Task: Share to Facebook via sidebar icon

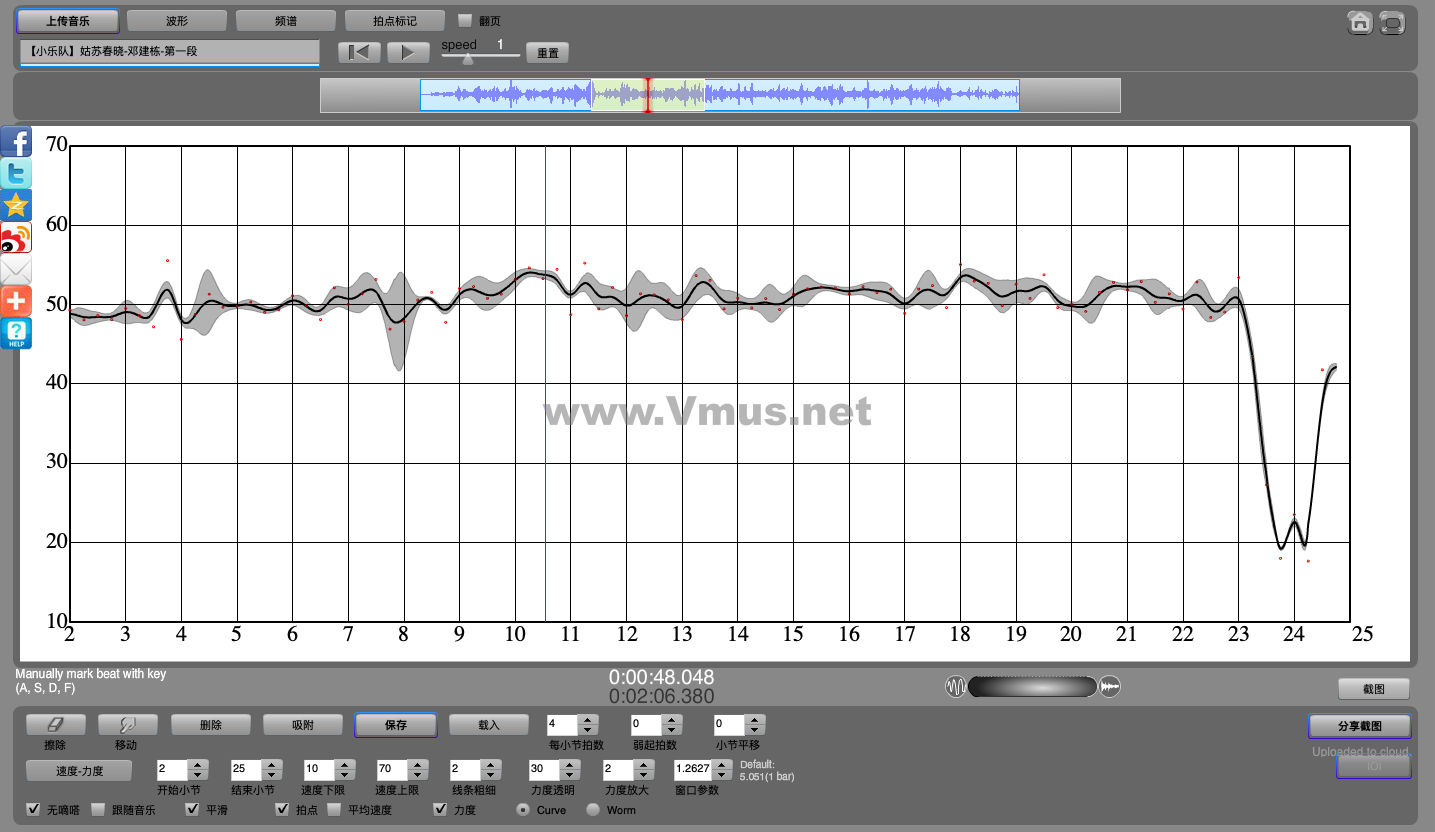Action: click(16, 141)
